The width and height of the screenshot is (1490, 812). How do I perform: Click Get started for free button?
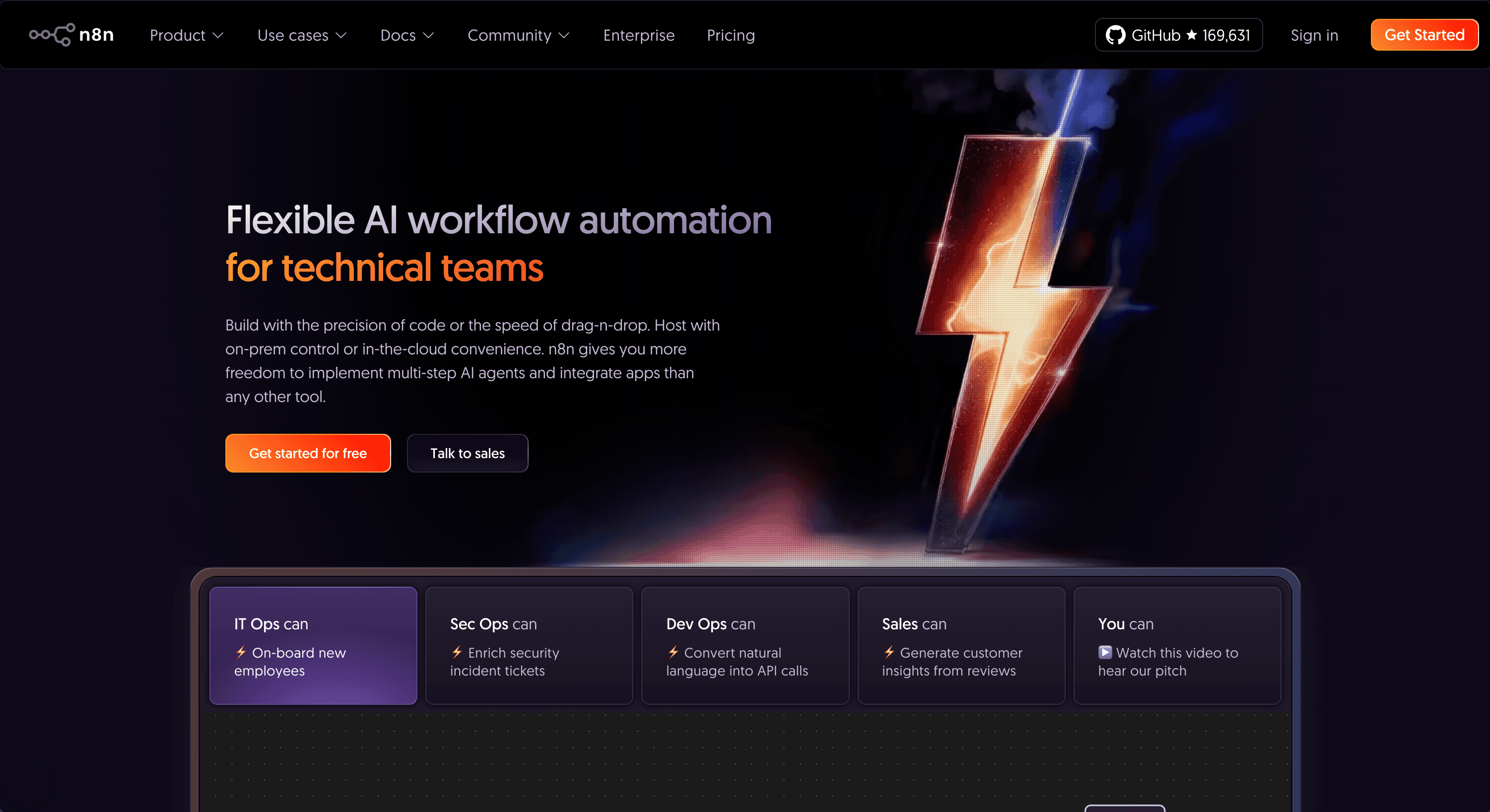(x=308, y=454)
